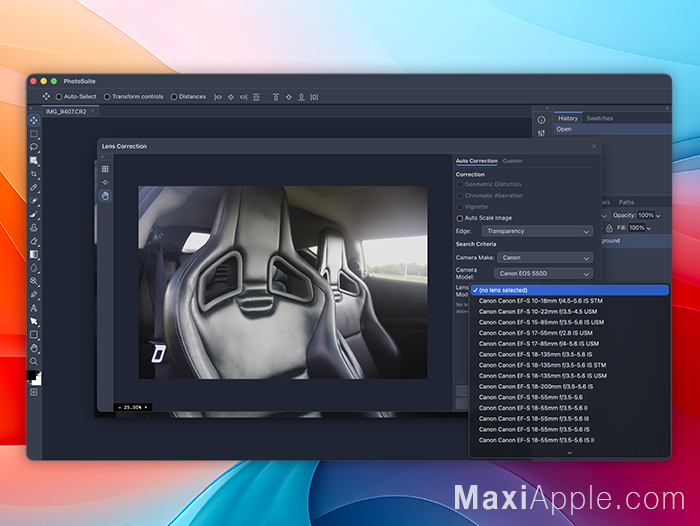Open the Camera Make dropdown
The image size is (700, 526).
pyautogui.click(x=545, y=258)
